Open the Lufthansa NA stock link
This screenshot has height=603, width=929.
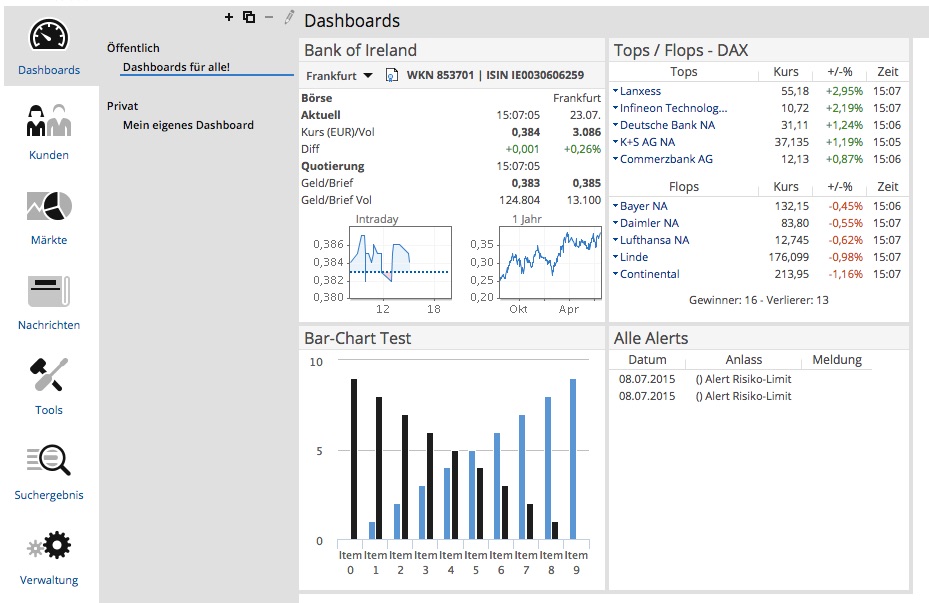click(x=654, y=240)
